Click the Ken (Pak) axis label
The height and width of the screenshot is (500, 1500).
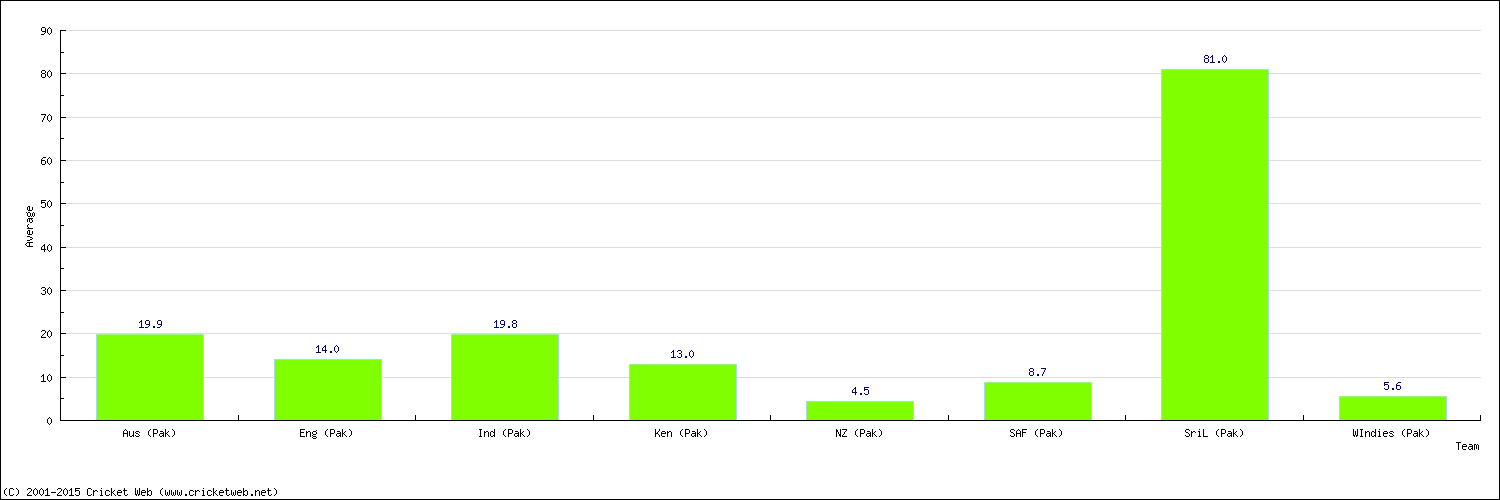point(683,433)
